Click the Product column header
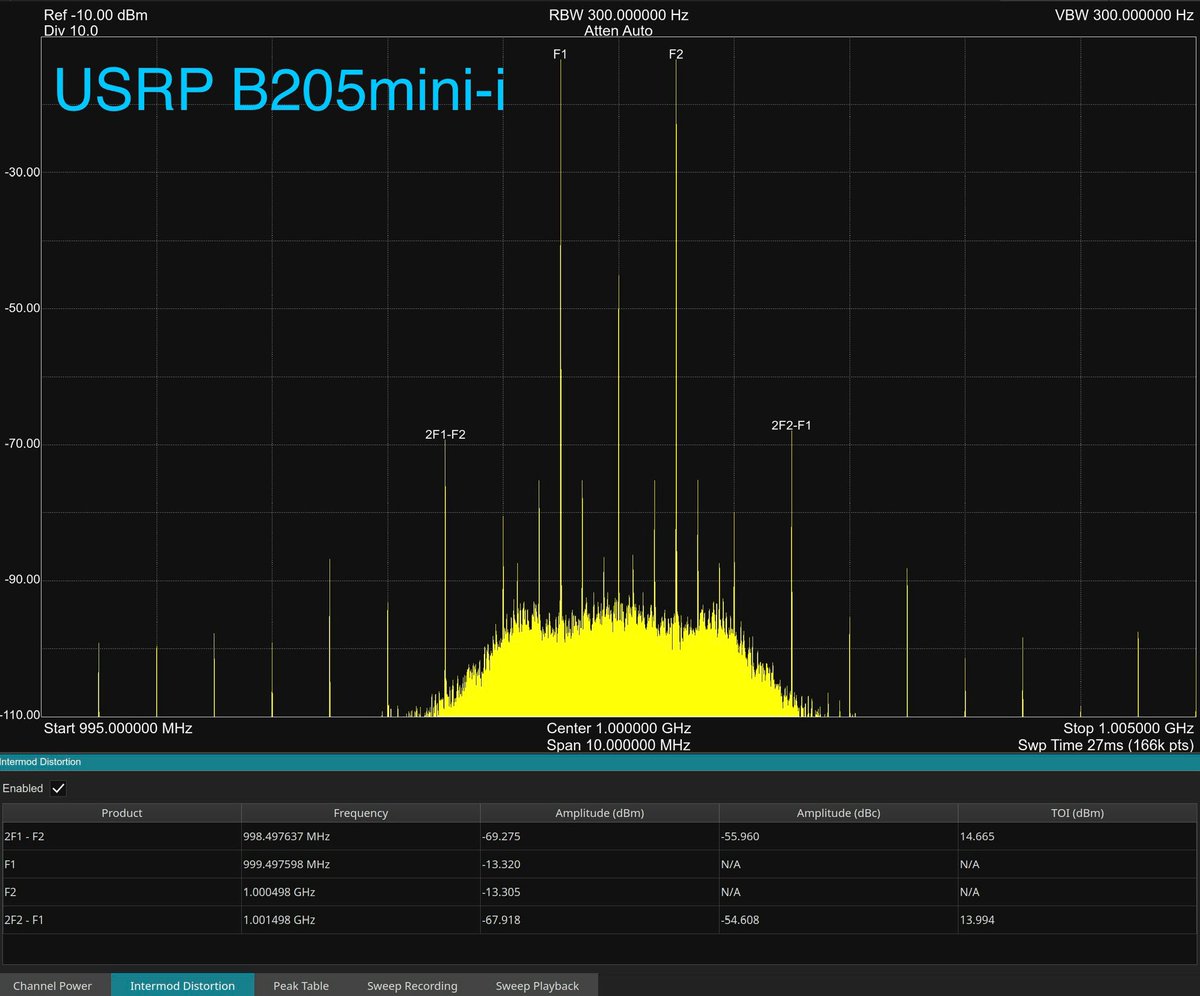 coord(122,813)
